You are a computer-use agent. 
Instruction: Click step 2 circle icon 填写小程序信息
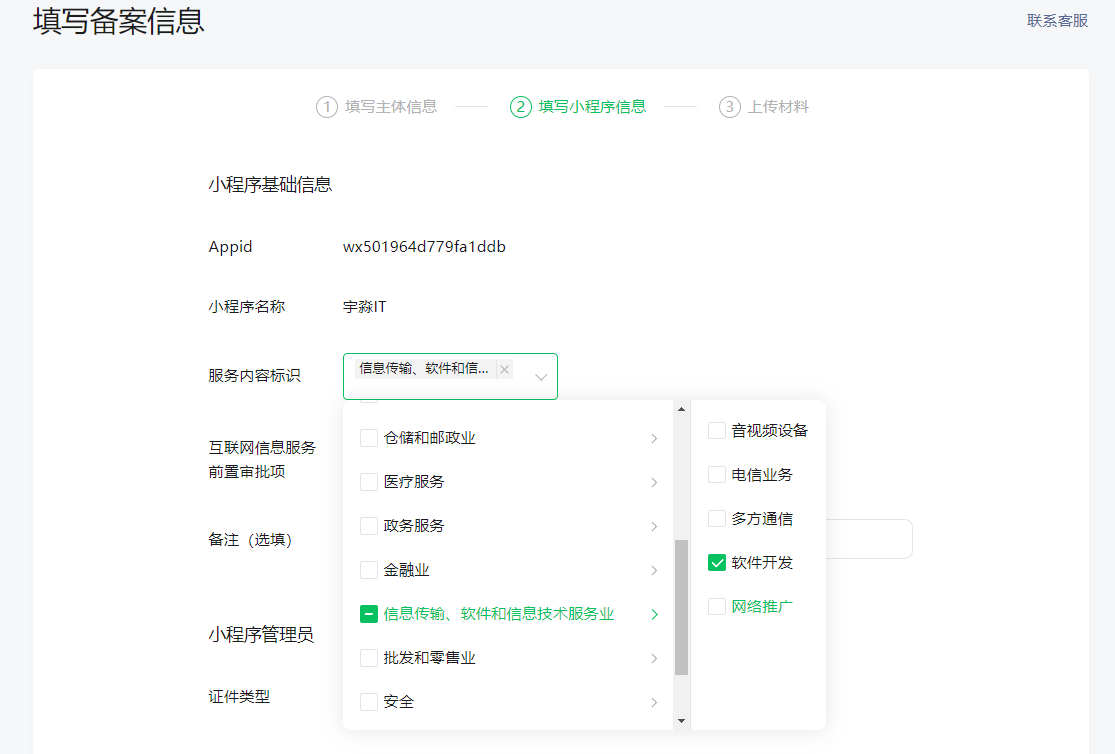tap(520, 107)
